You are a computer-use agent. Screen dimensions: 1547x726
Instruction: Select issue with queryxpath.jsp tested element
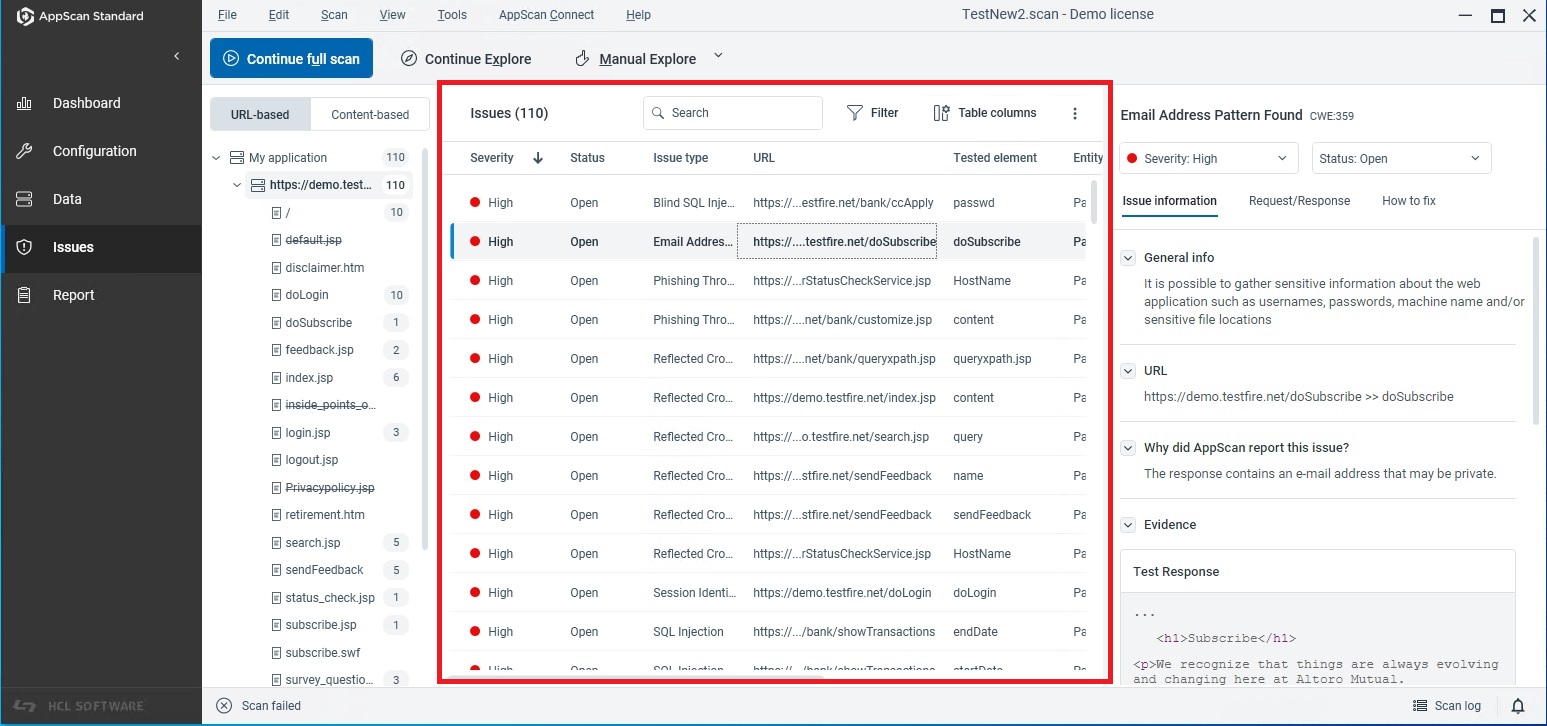point(768,359)
